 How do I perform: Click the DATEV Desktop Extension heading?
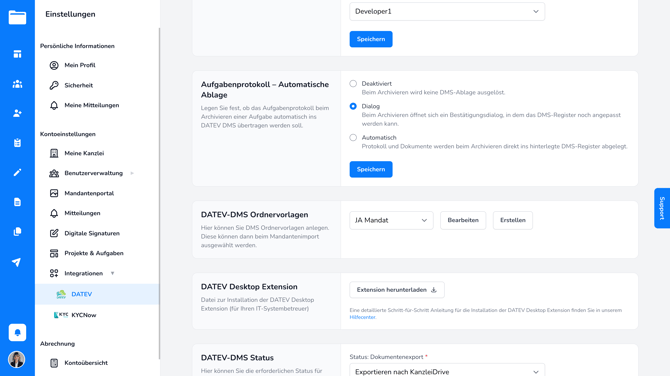pyautogui.click(x=249, y=287)
